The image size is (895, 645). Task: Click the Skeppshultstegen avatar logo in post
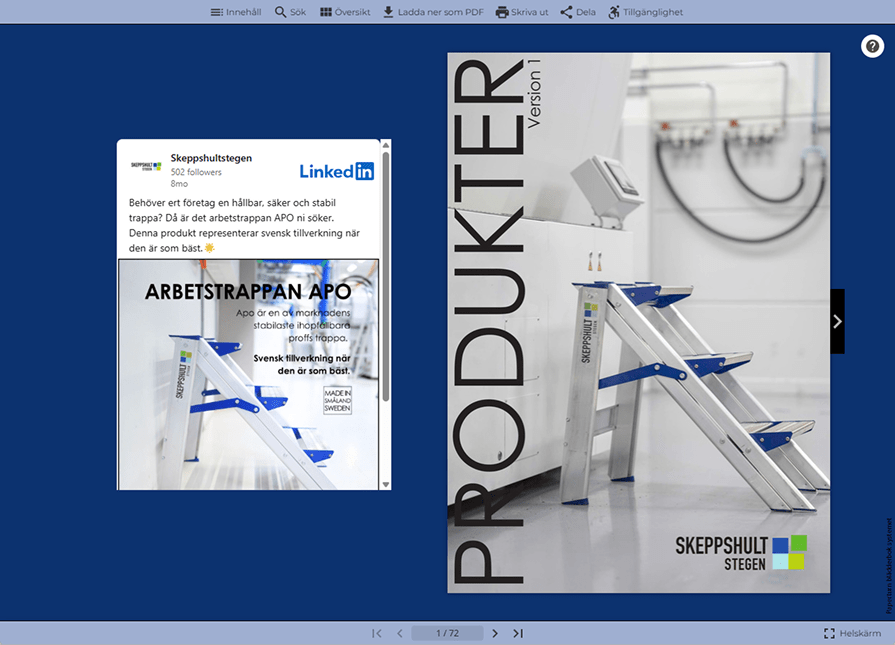pos(146,166)
